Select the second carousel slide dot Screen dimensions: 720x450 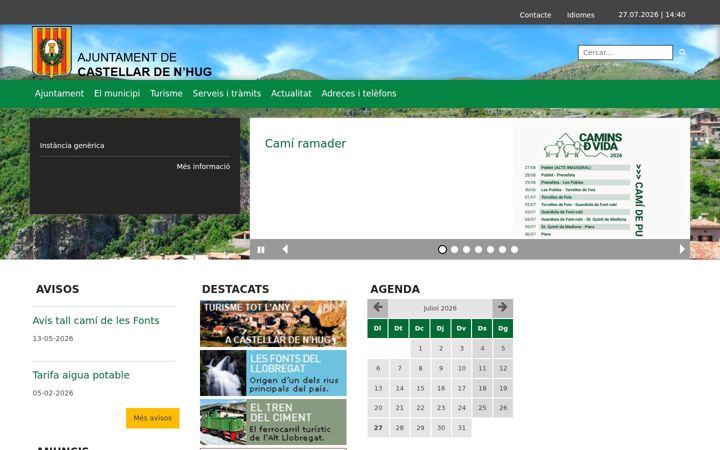[x=455, y=249]
